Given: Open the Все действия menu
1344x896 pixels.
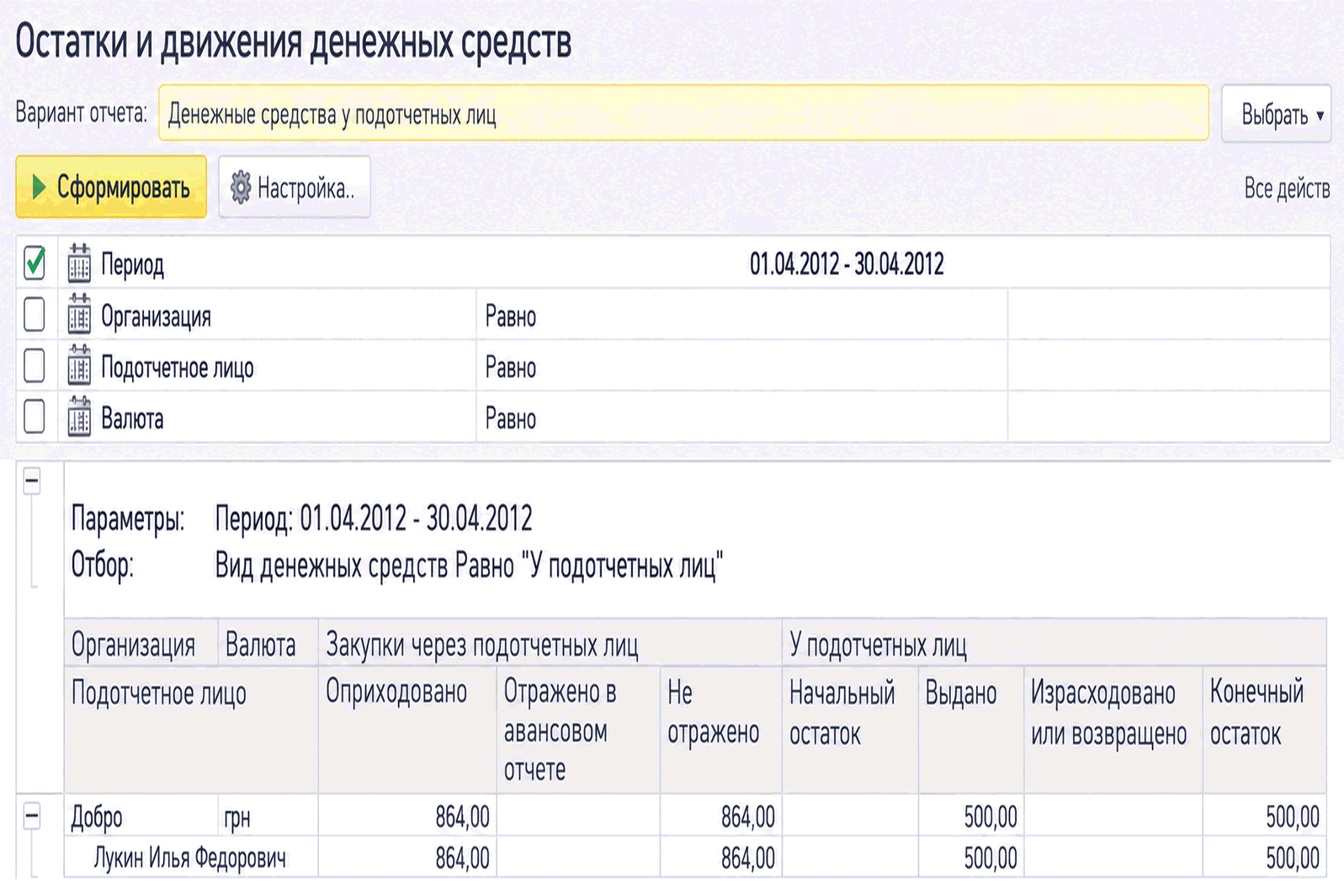Looking at the screenshot, I should pyautogui.click(x=1287, y=188).
